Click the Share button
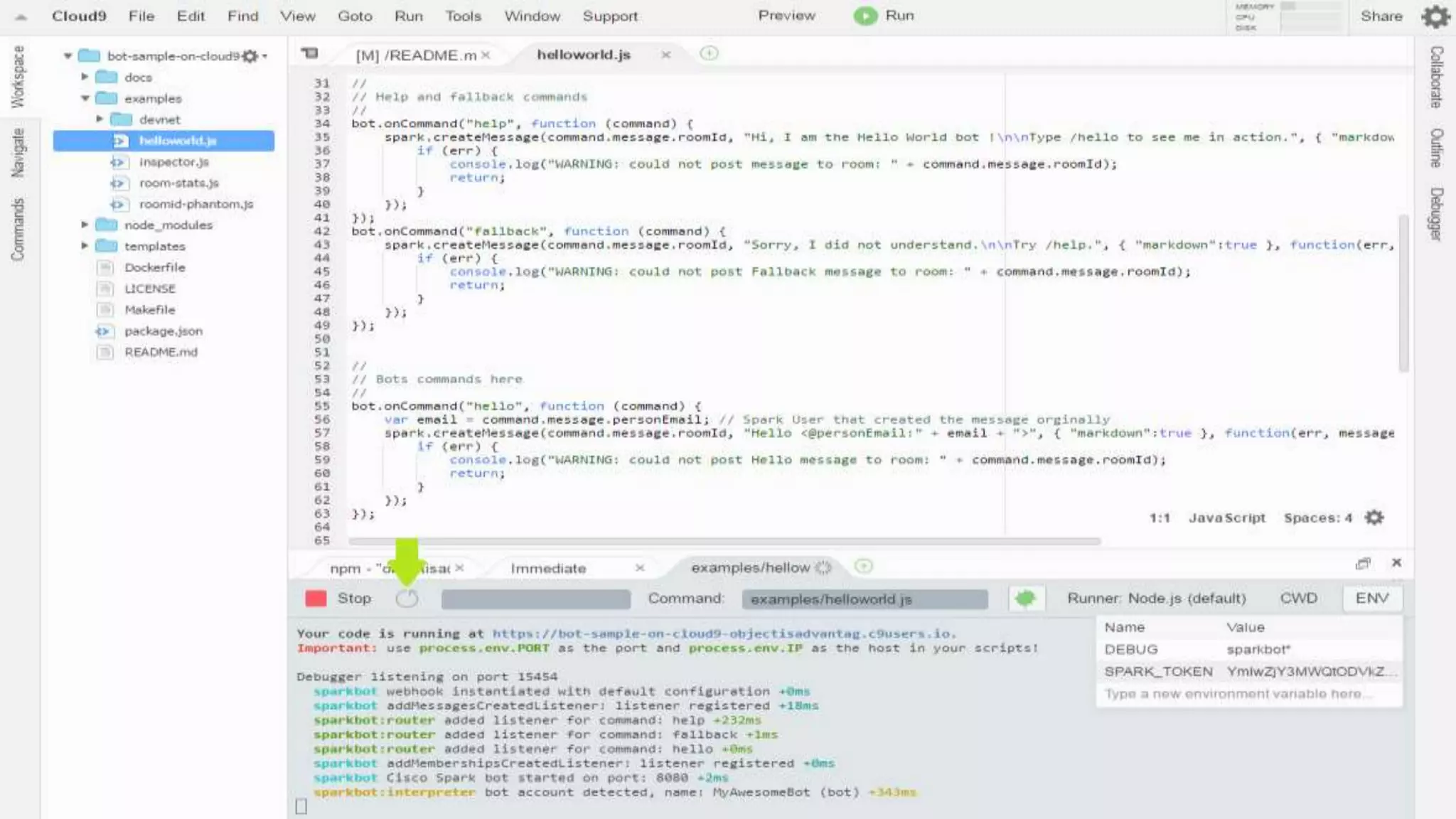 (x=1381, y=16)
